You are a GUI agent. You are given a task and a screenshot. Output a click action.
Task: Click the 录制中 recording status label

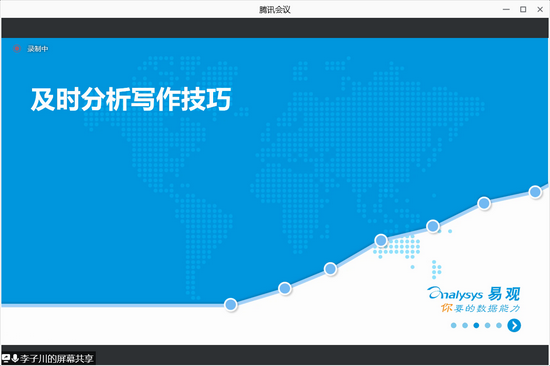point(38,49)
